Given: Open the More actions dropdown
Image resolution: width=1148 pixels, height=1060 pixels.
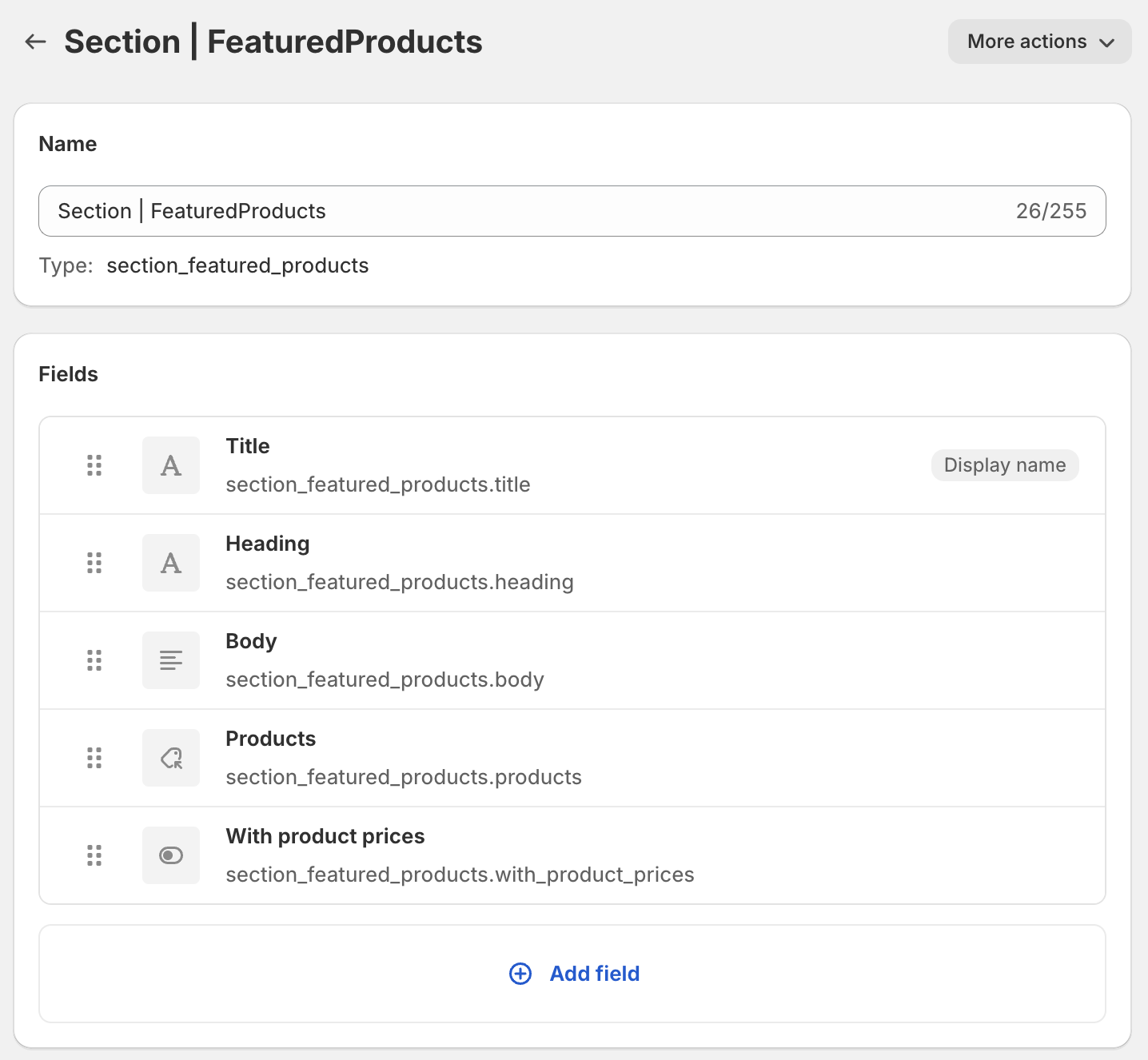Looking at the screenshot, I should coord(1038,41).
